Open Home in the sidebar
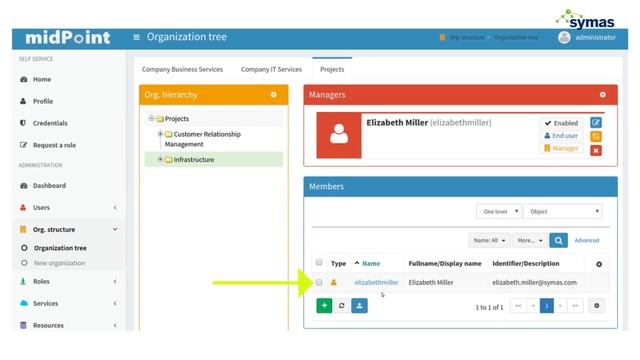Screen dimensions: 640x360 pyautogui.click(x=42, y=79)
